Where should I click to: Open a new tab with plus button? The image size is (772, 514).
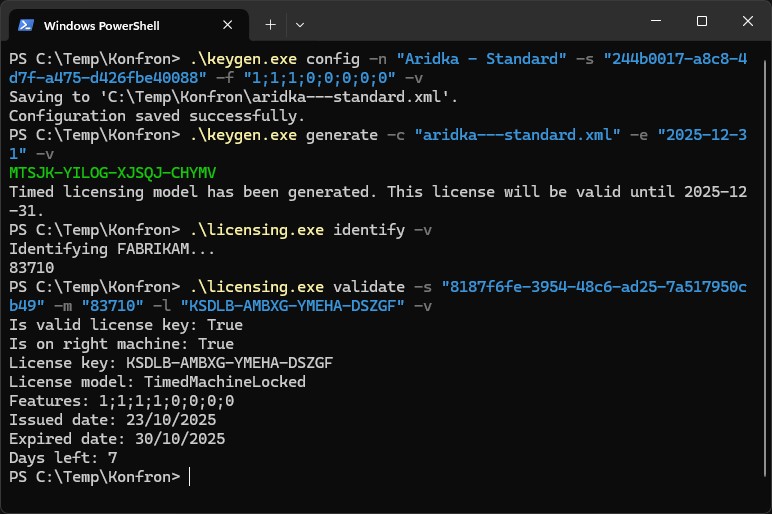coord(270,24)
